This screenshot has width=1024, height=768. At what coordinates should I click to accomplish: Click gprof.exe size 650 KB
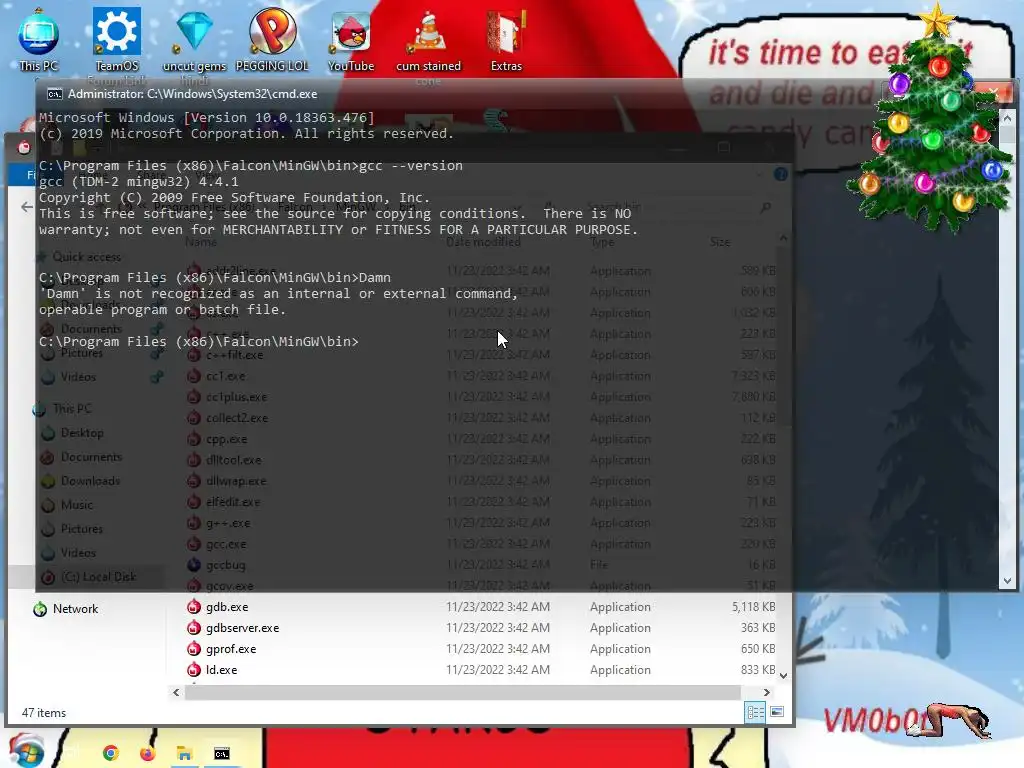click(x=758, y=648)
